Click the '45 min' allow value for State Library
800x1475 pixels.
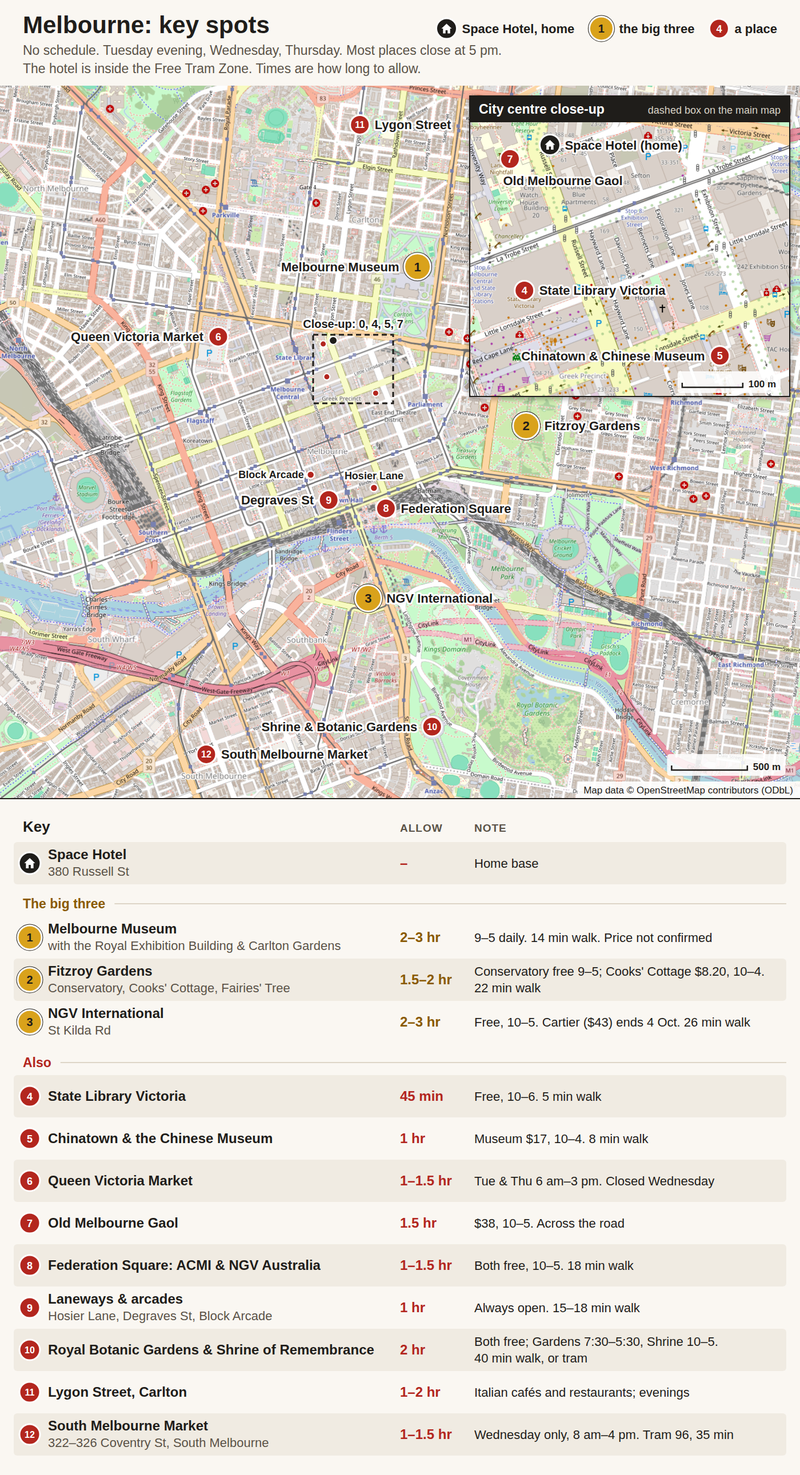click(421, 1096)
